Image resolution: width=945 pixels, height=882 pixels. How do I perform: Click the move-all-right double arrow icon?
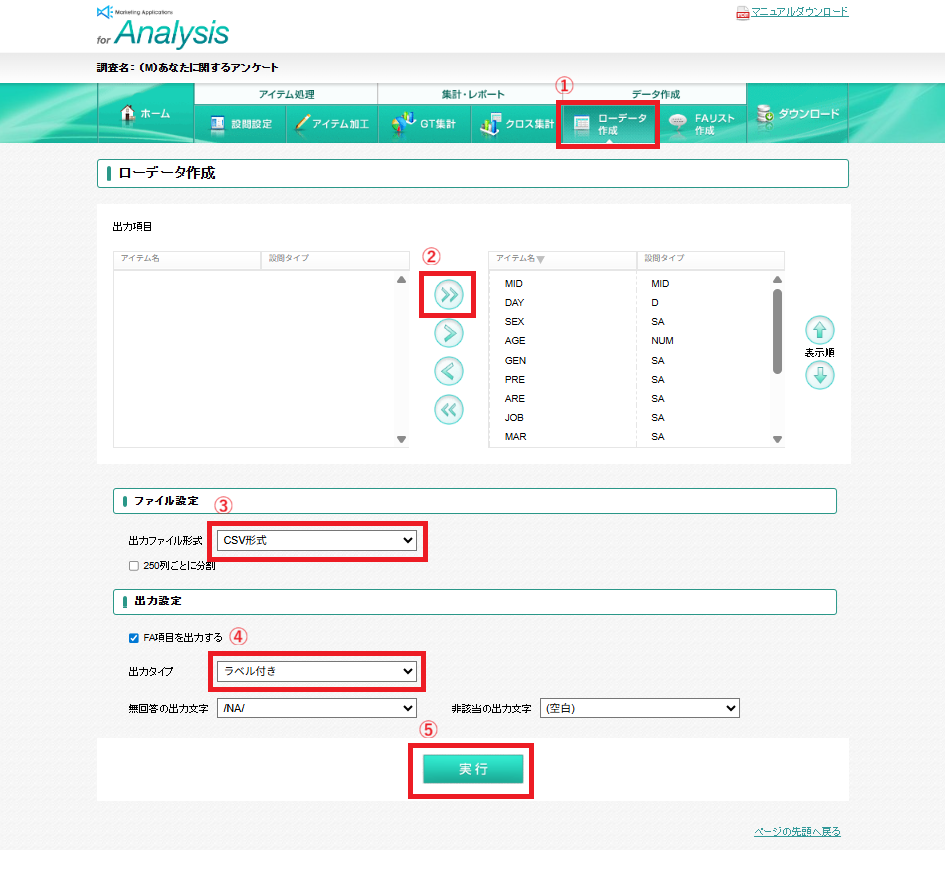click(448, 294)
